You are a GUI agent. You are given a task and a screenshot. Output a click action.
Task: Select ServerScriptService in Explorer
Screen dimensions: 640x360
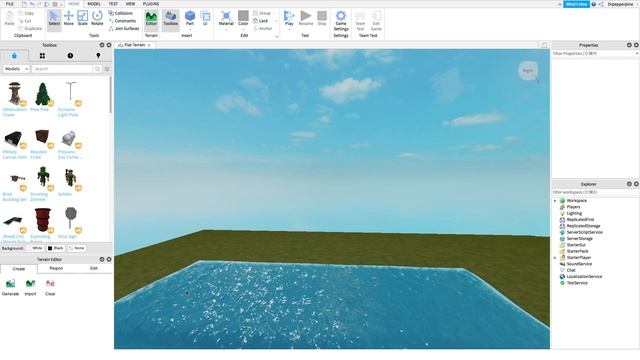tap(584, 232)
